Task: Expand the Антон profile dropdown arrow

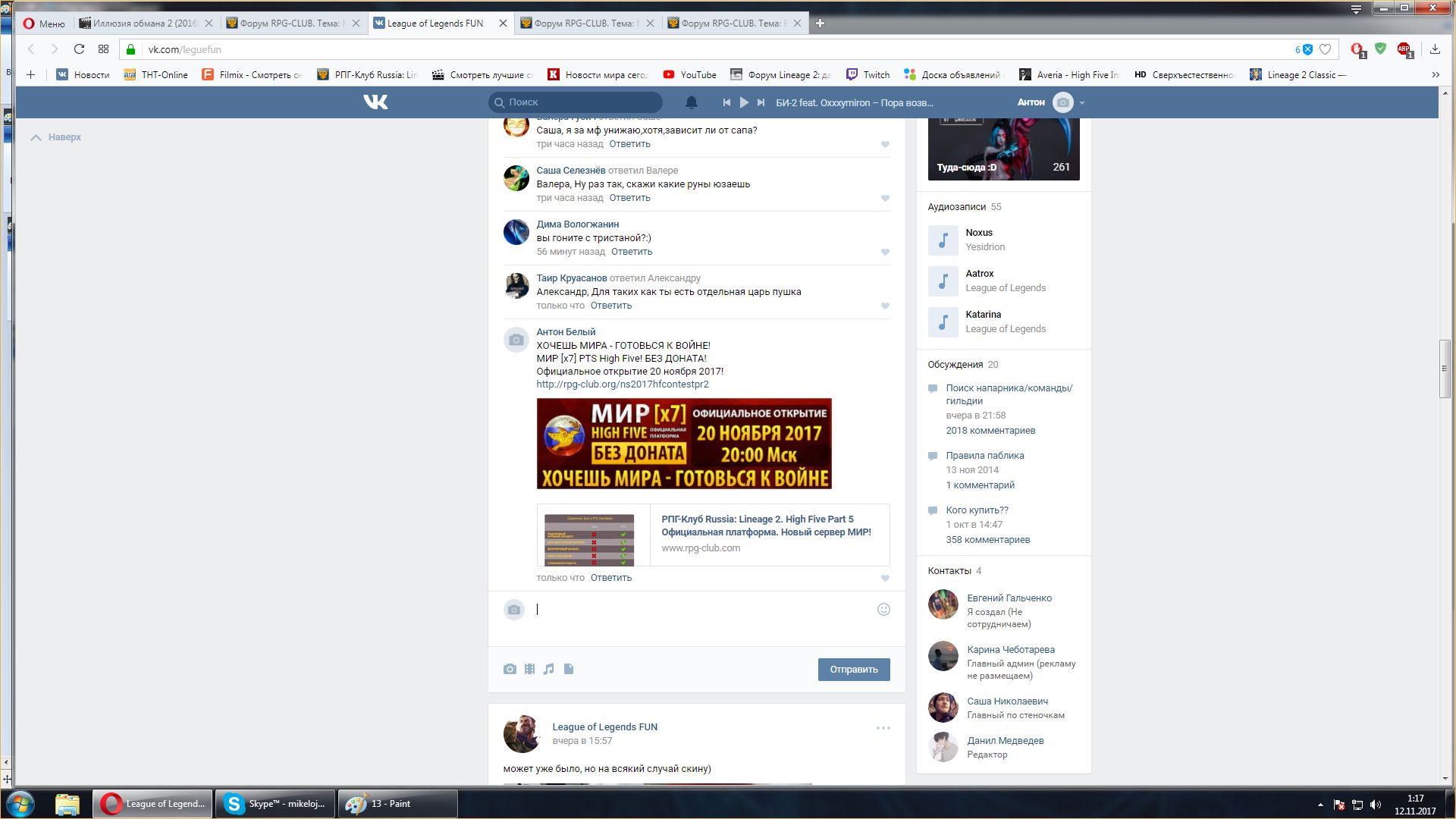Action: [x=1082, y=103]
